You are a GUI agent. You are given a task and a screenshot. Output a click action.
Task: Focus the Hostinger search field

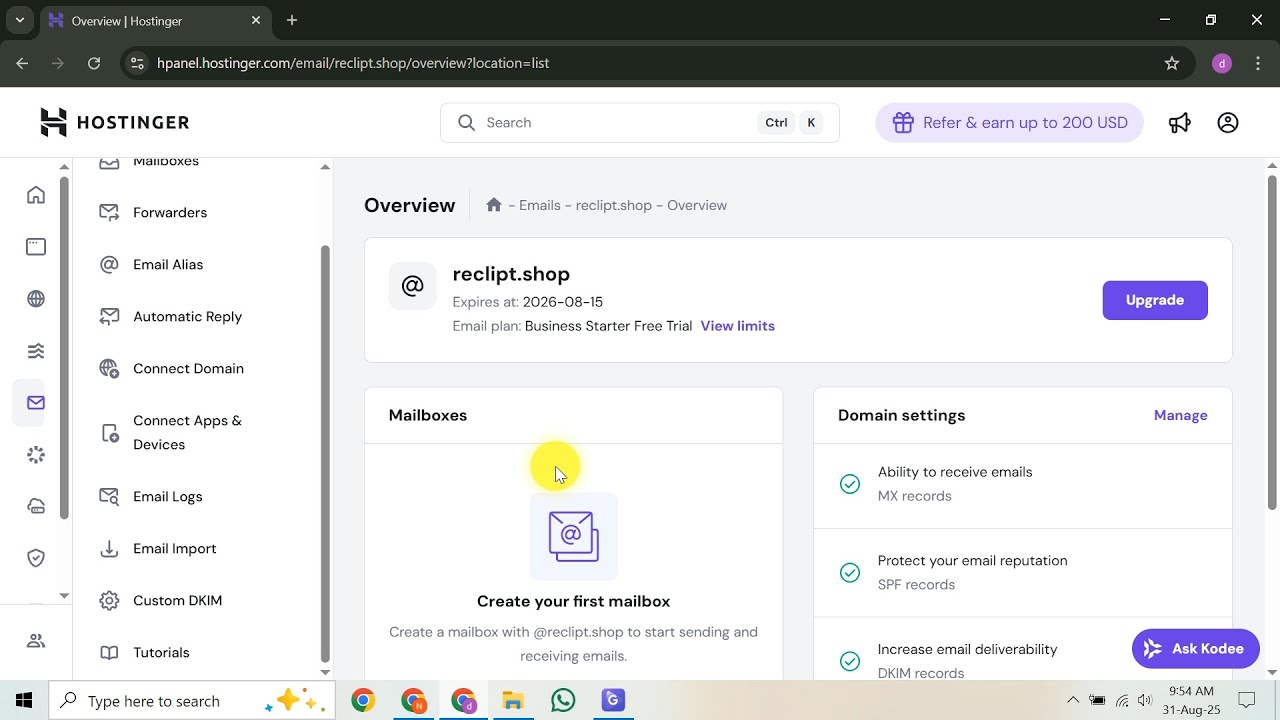640,122
